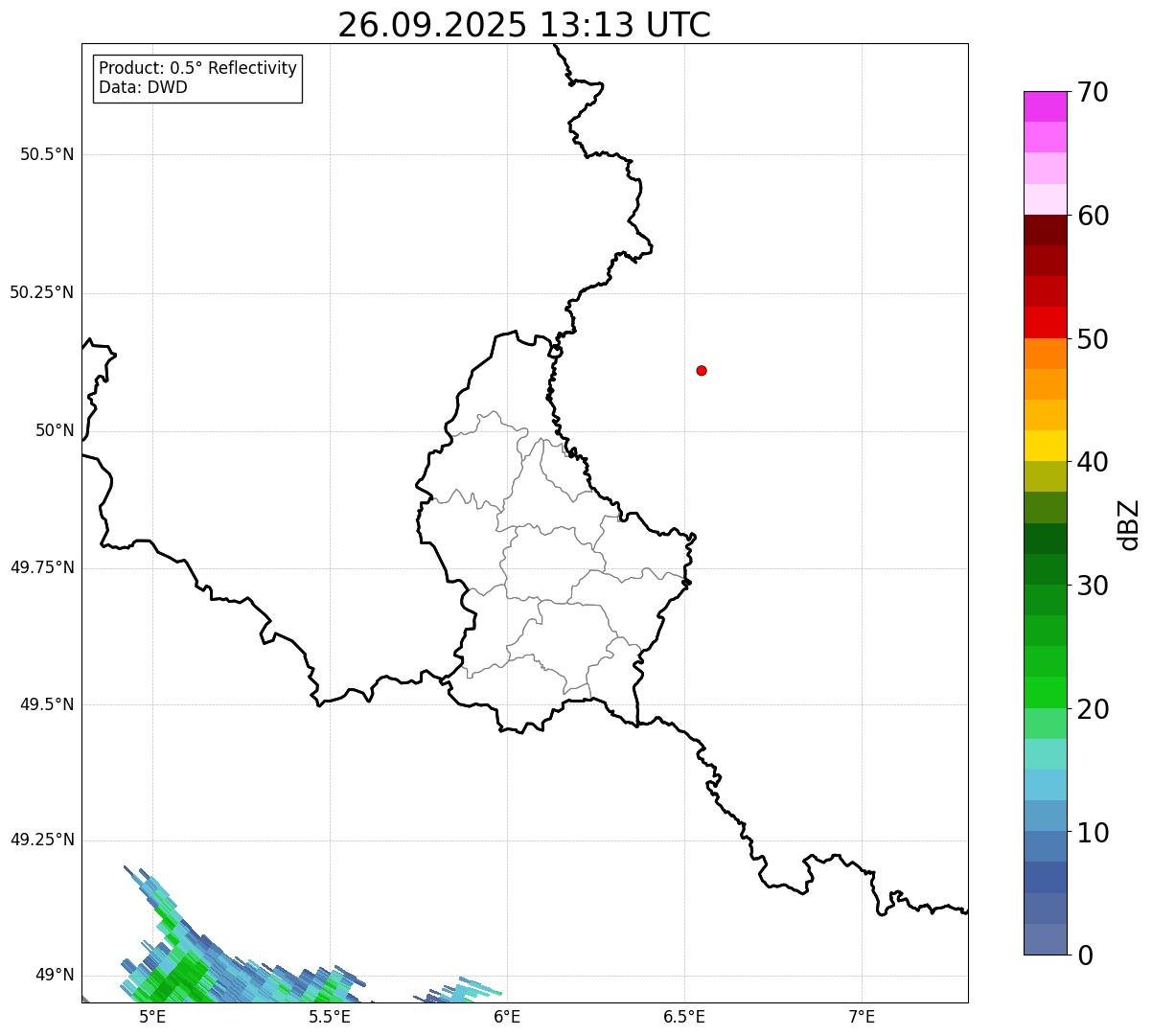Click the 7°E longitude label

pyautogui.click(x=862, y=1016)
